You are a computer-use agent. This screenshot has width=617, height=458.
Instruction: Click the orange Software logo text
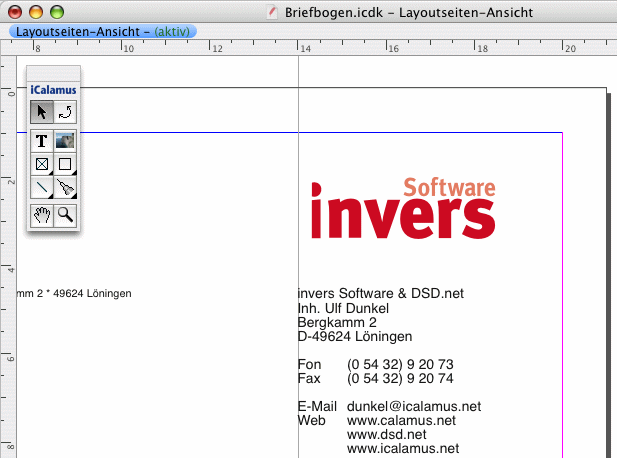449,187
